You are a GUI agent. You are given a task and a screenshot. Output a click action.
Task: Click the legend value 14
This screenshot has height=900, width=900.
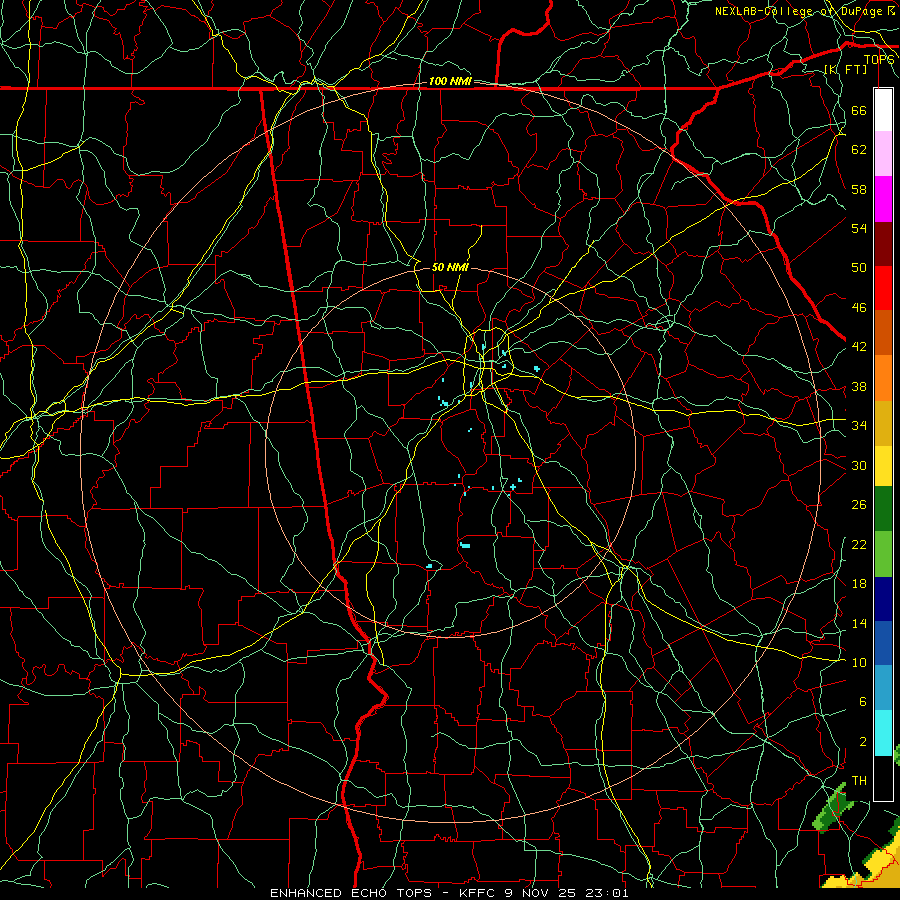point(859,623)
